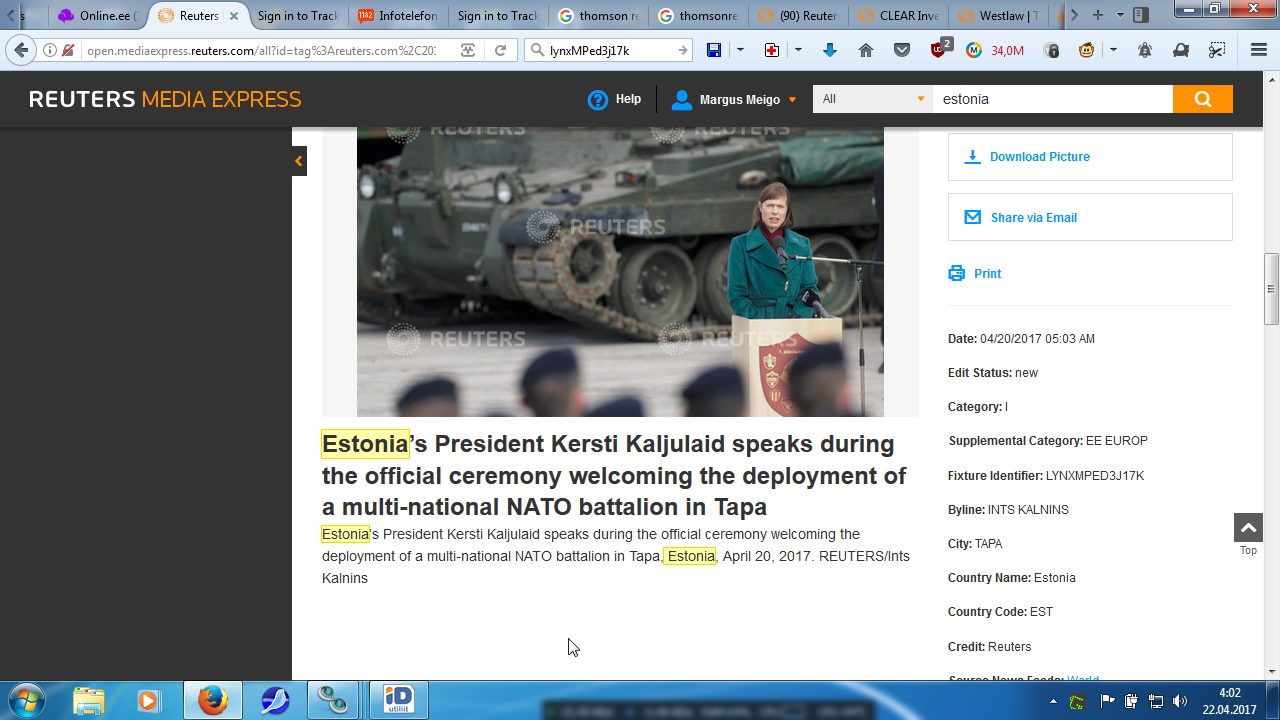The image size is (1280, 720).
Task: Open the Firefox hamburger menu
Action: tap(1259, 50)
